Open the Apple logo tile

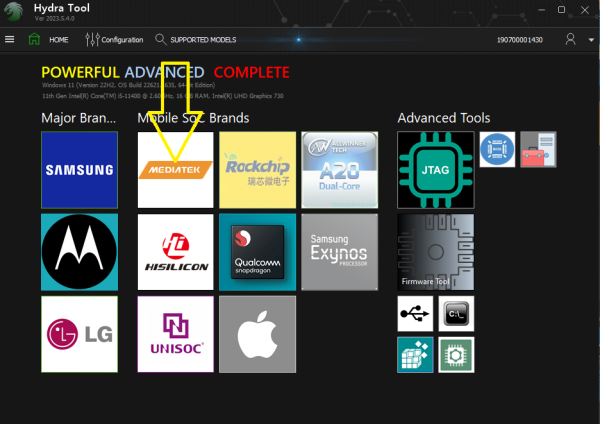point(258,334)
